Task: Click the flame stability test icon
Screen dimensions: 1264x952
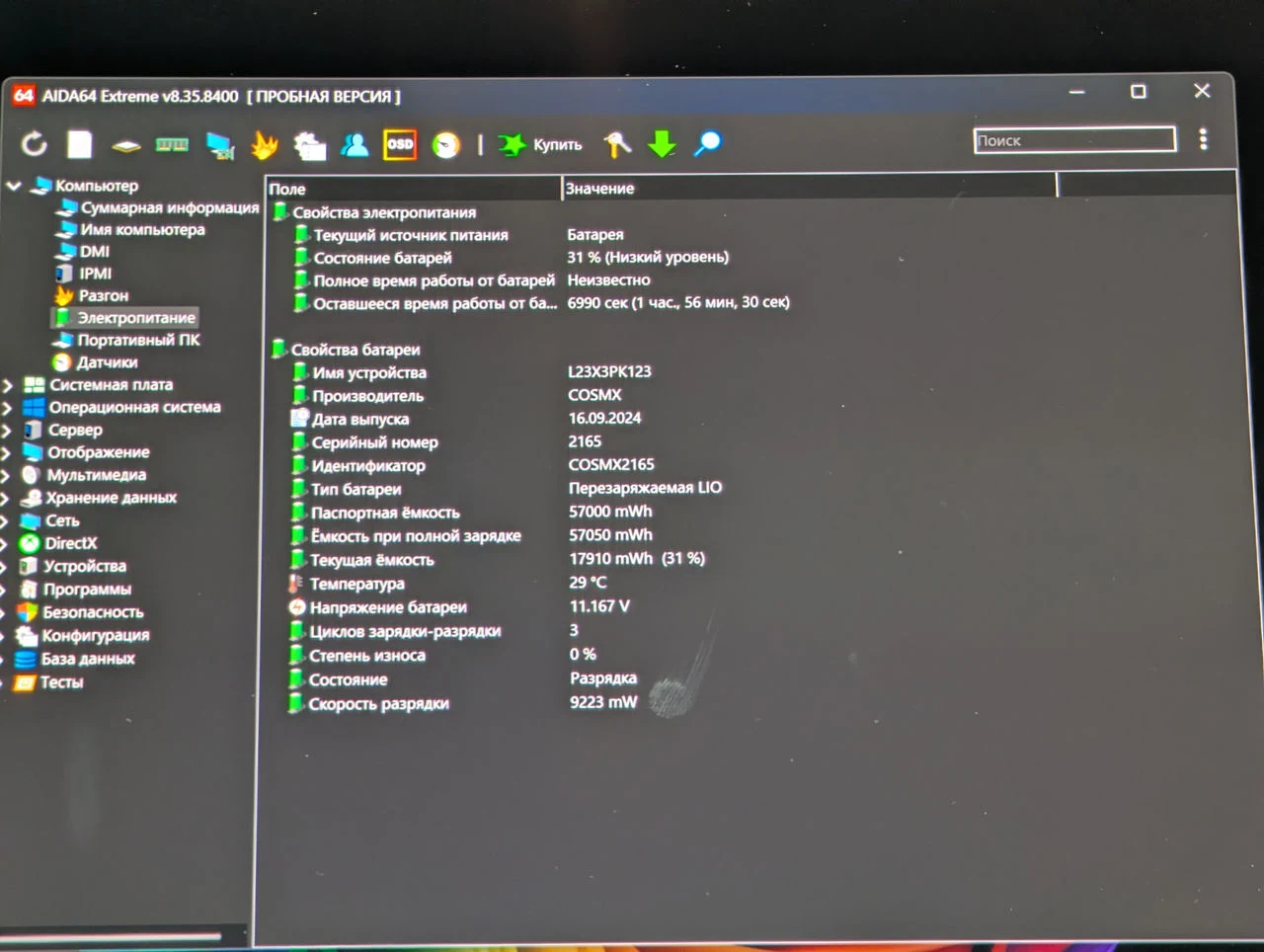Action: coord(264,145)
